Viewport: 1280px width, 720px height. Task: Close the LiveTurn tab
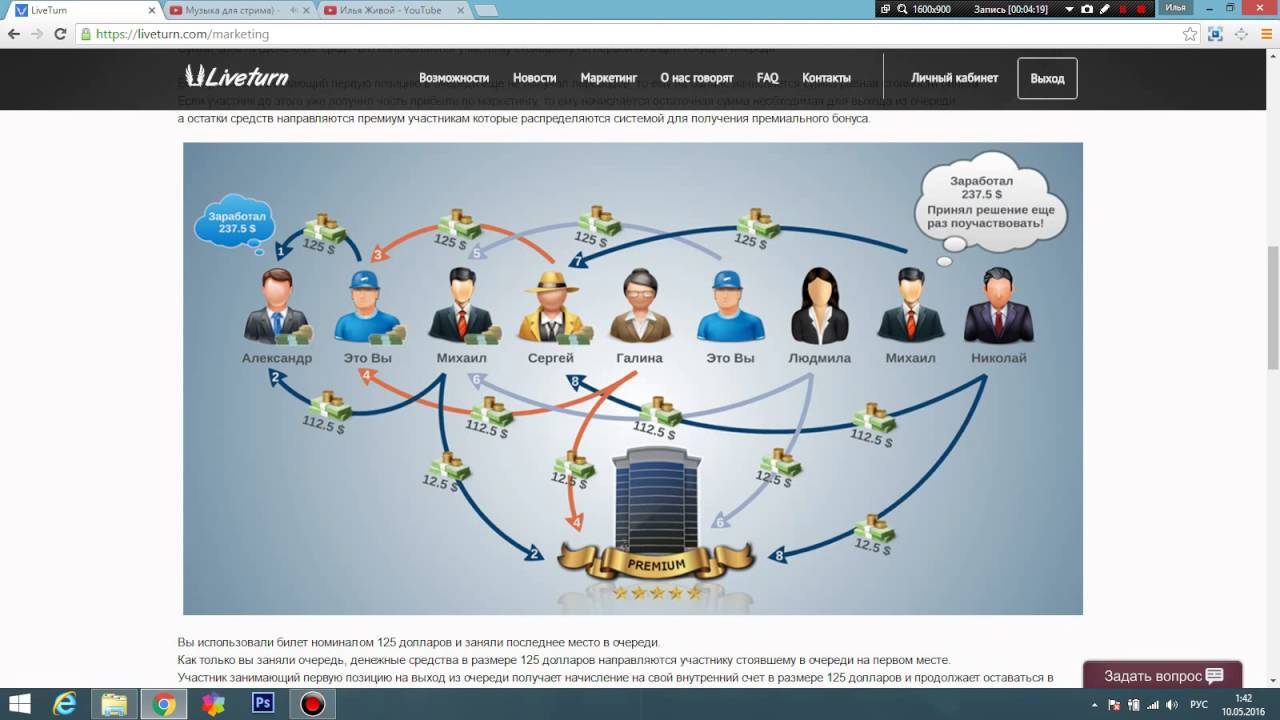pyautogui.click(x=150, y=10)
